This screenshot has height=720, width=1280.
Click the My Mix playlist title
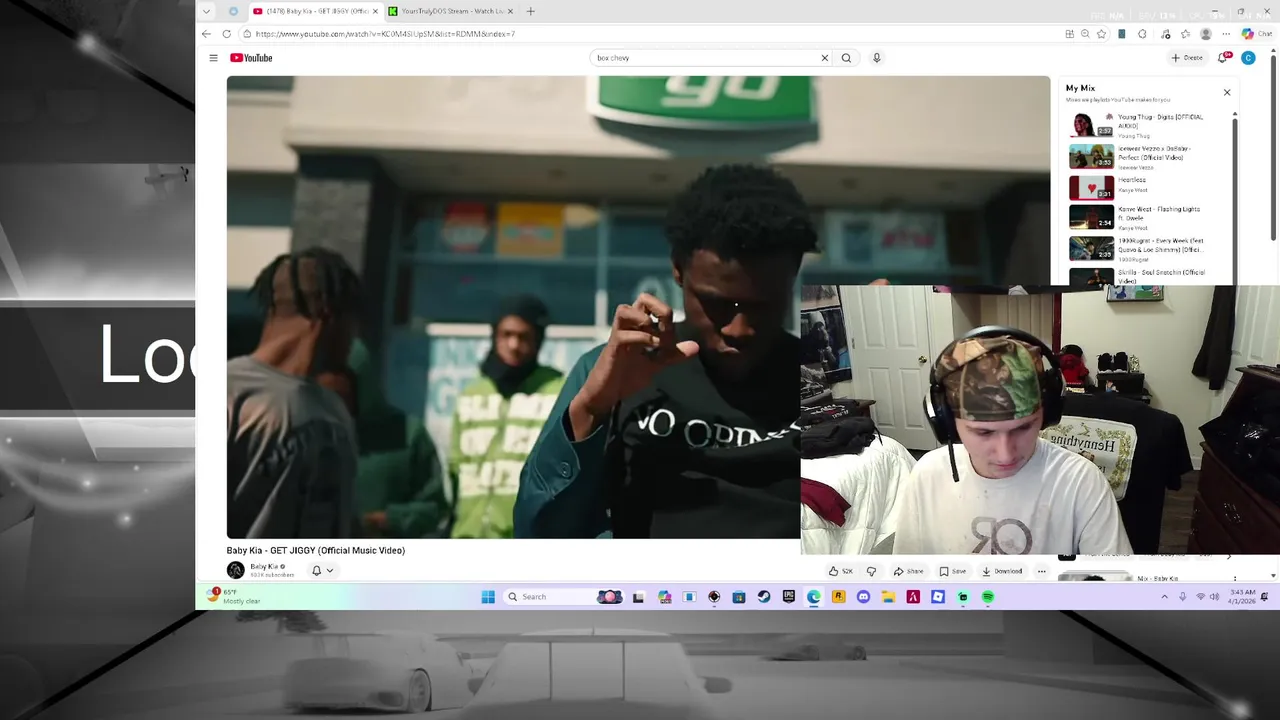[x=1080, y=88]
